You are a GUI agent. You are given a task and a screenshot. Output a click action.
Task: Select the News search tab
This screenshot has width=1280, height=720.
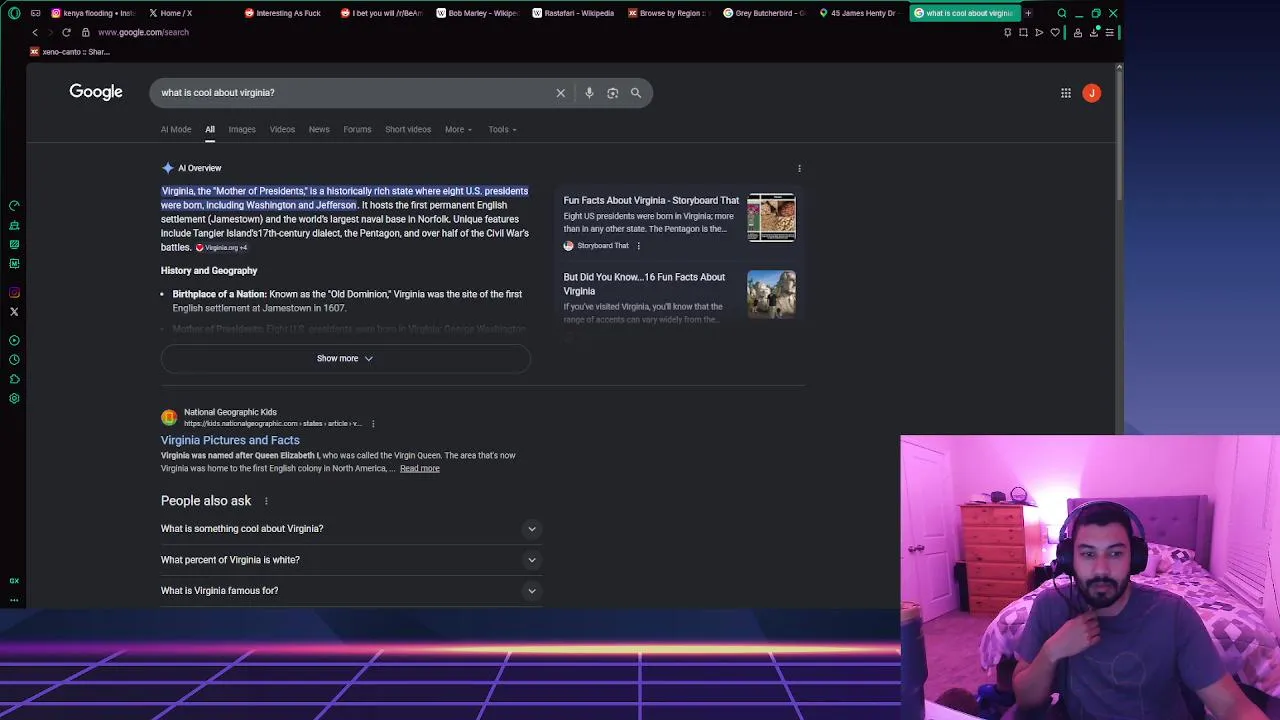(x=319, y=129)
